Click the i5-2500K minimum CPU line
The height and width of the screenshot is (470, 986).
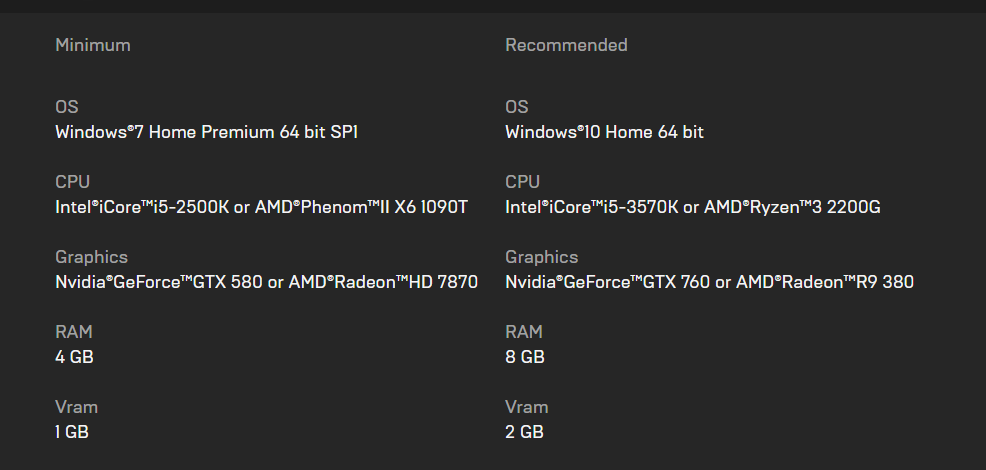pyautogui.click(x=261, y=207)
